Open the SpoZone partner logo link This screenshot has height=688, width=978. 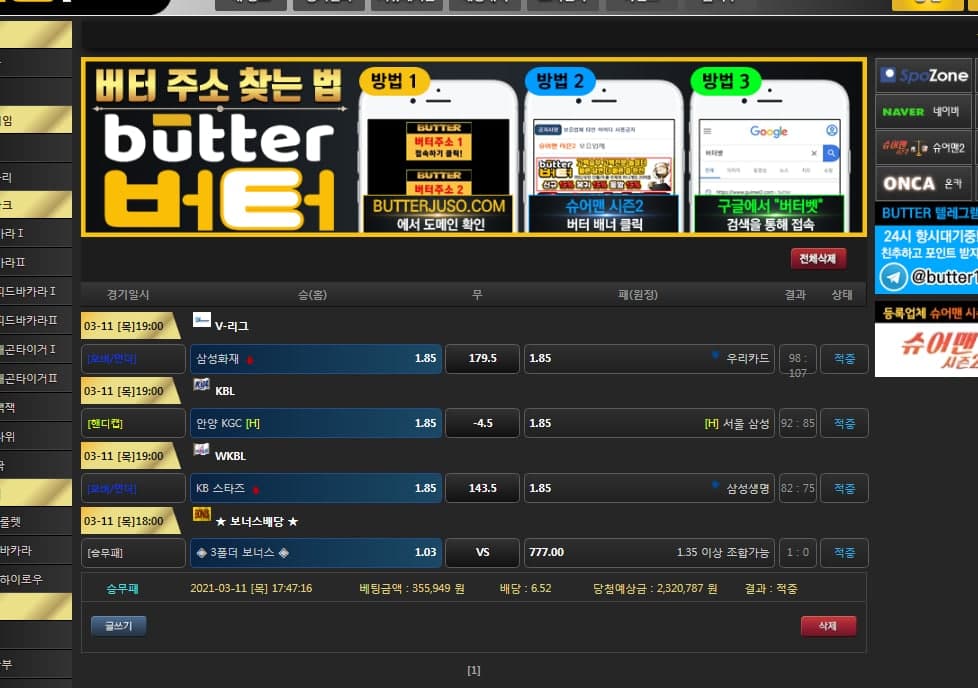point(925,76)
